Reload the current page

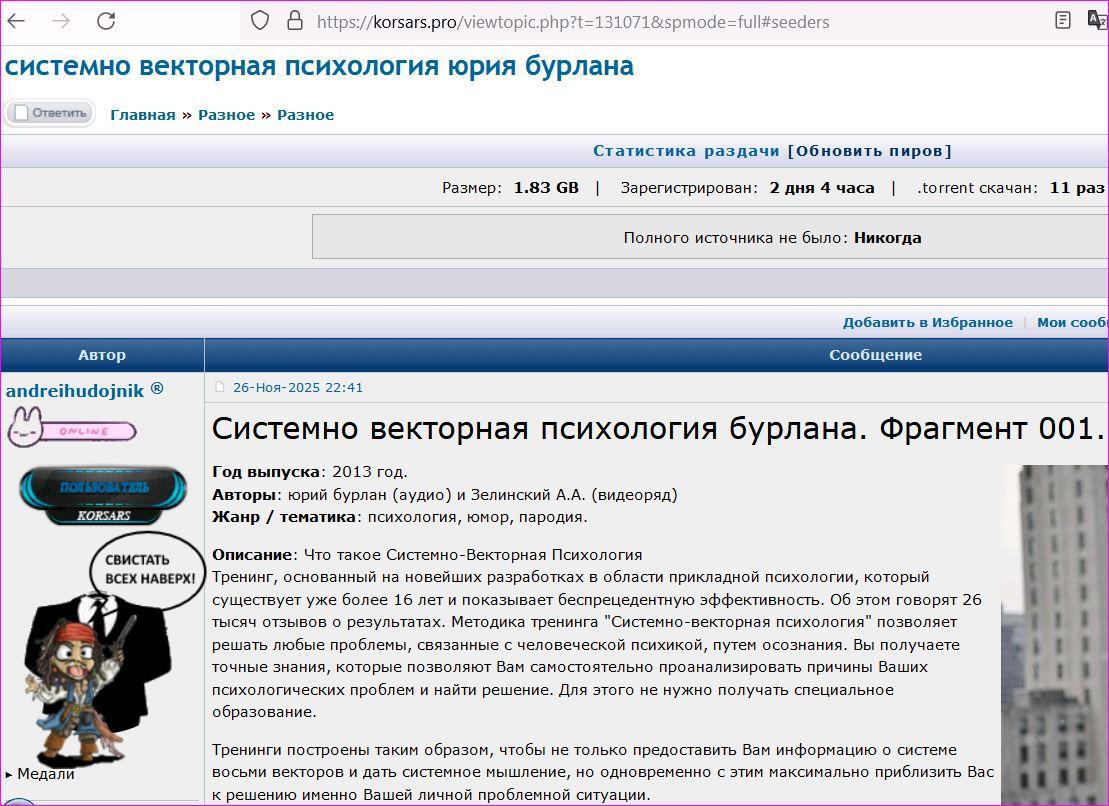click(106, 21)
